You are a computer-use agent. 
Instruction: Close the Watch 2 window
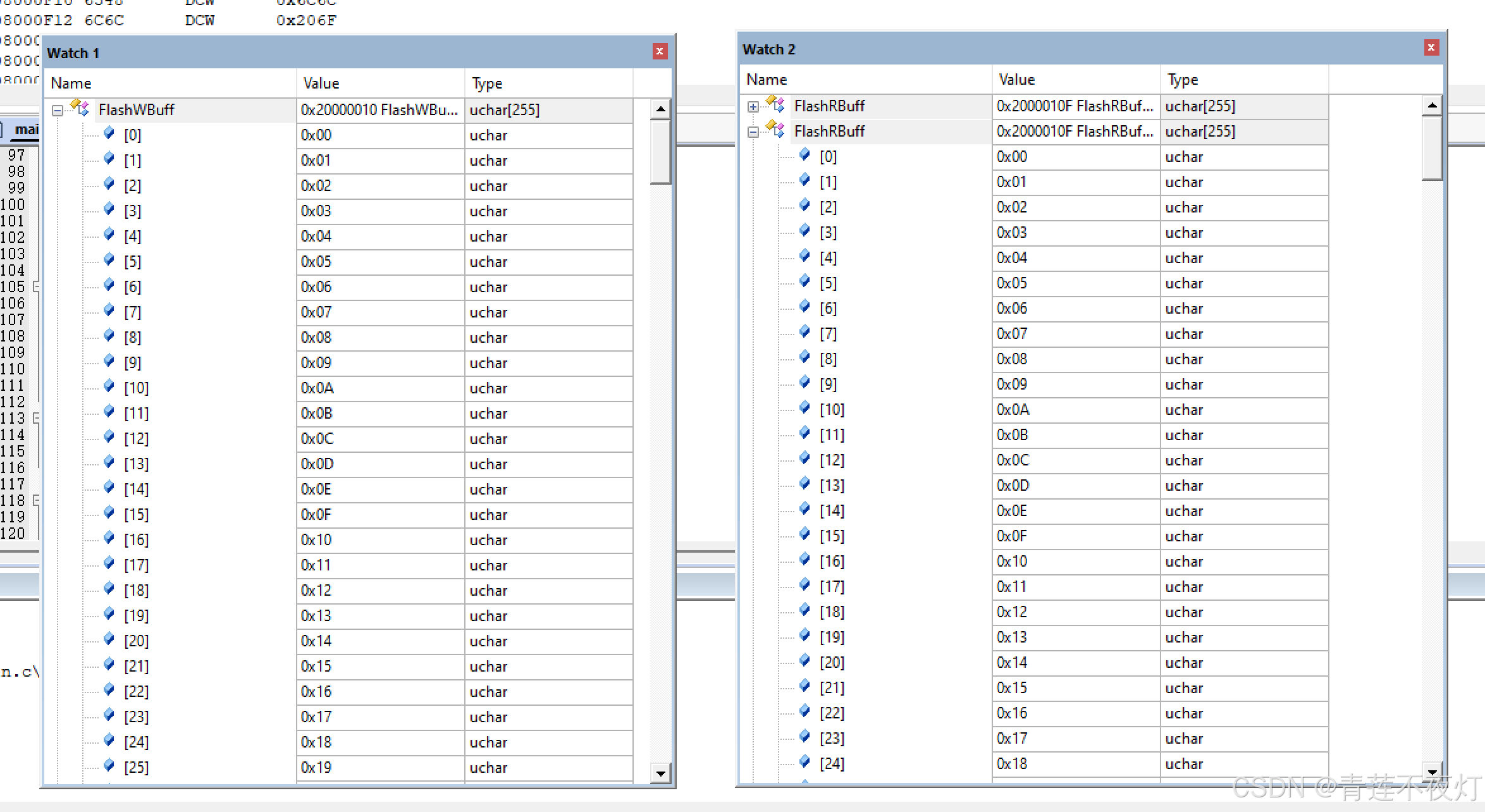coord(1431,48)
